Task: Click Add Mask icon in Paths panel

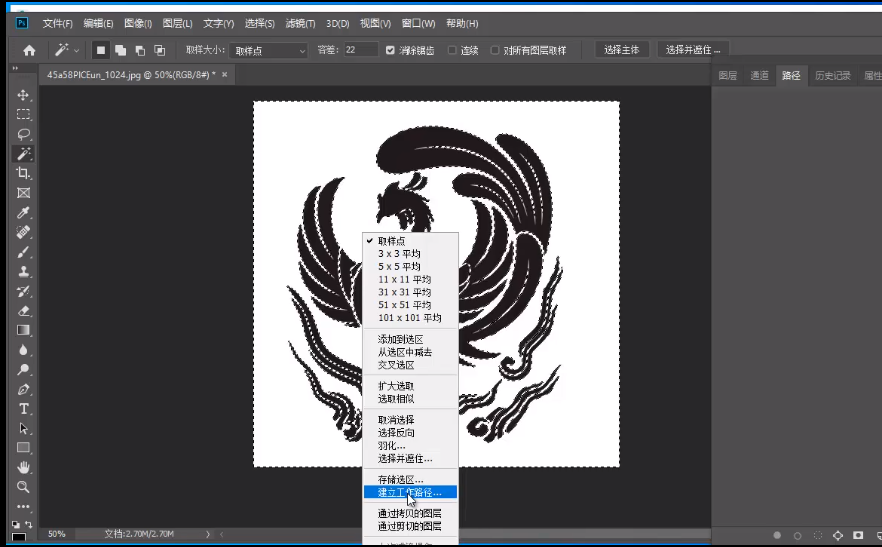Action: point(858,535)
